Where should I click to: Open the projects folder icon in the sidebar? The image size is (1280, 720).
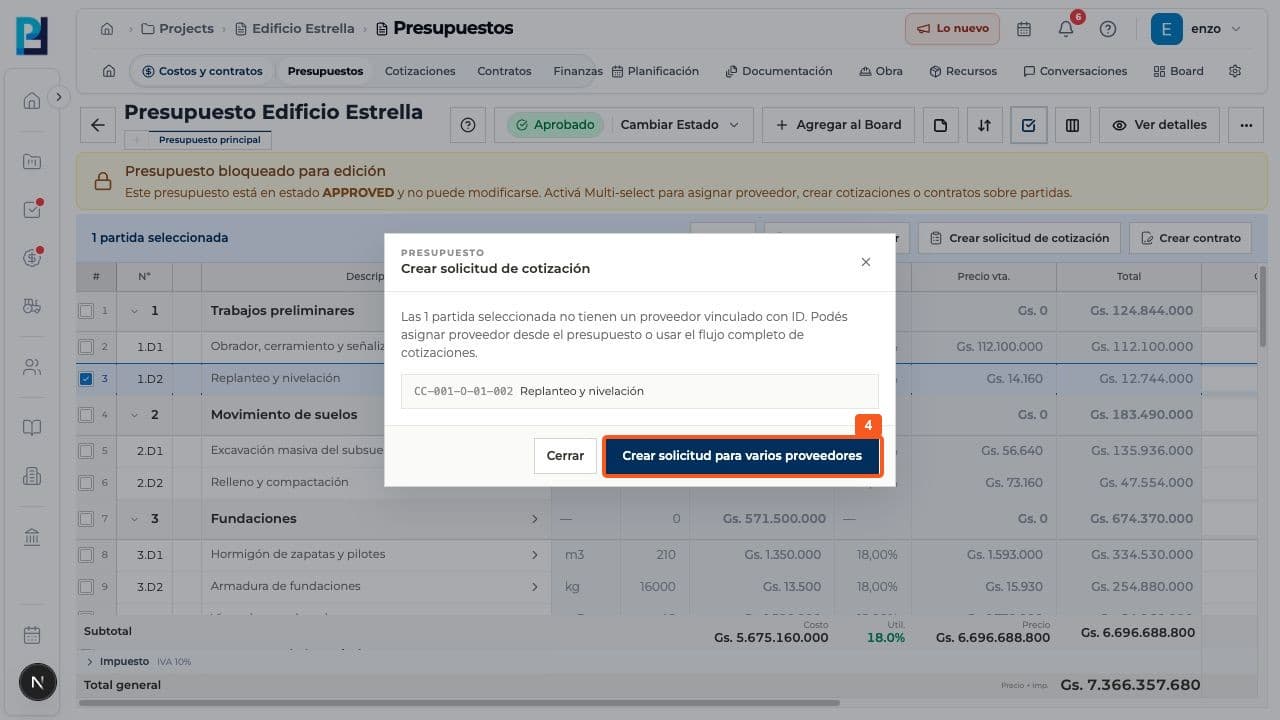click(32, 162)
